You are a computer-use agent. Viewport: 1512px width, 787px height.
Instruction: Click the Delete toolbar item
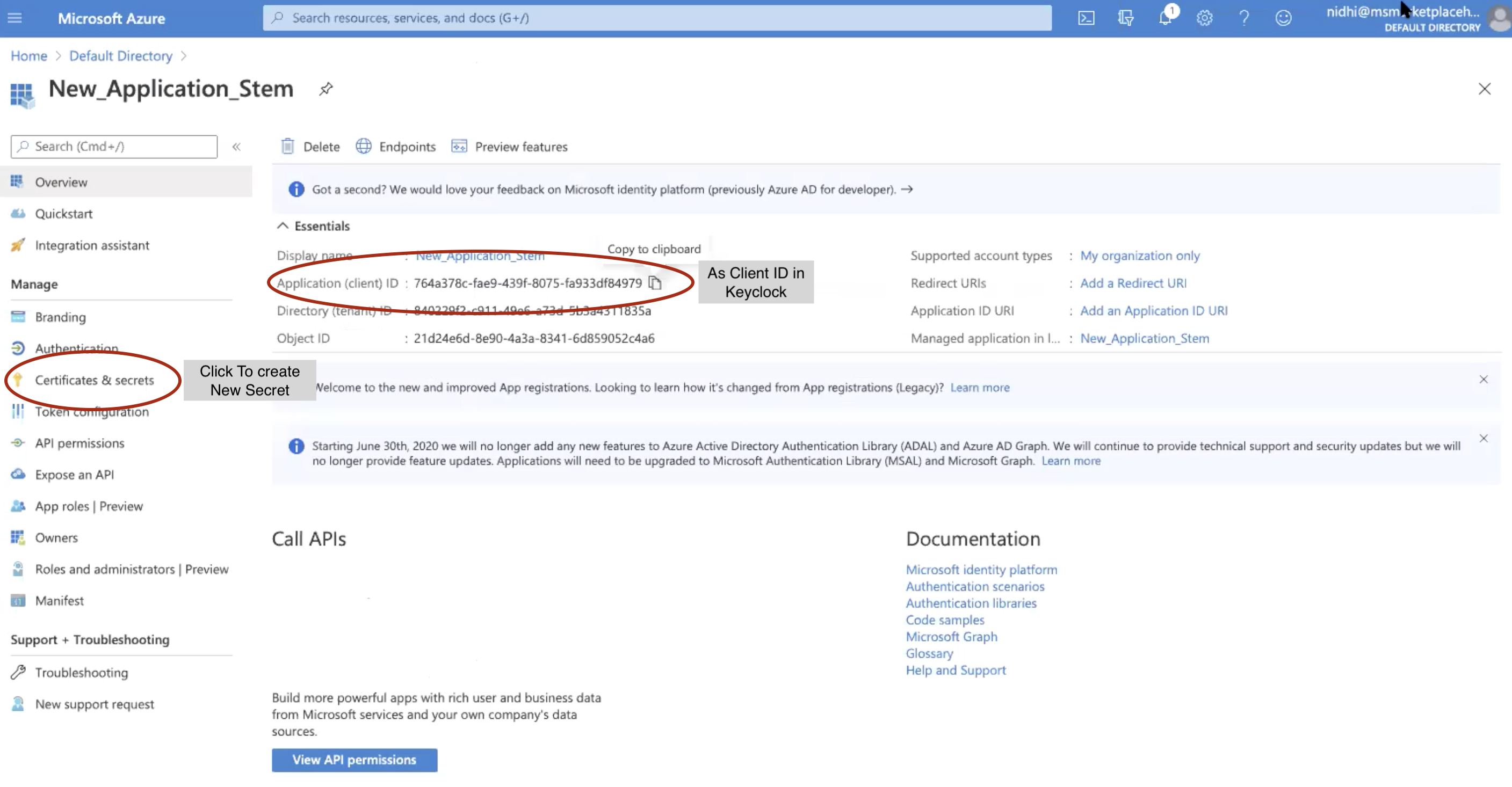pos(310,147)
